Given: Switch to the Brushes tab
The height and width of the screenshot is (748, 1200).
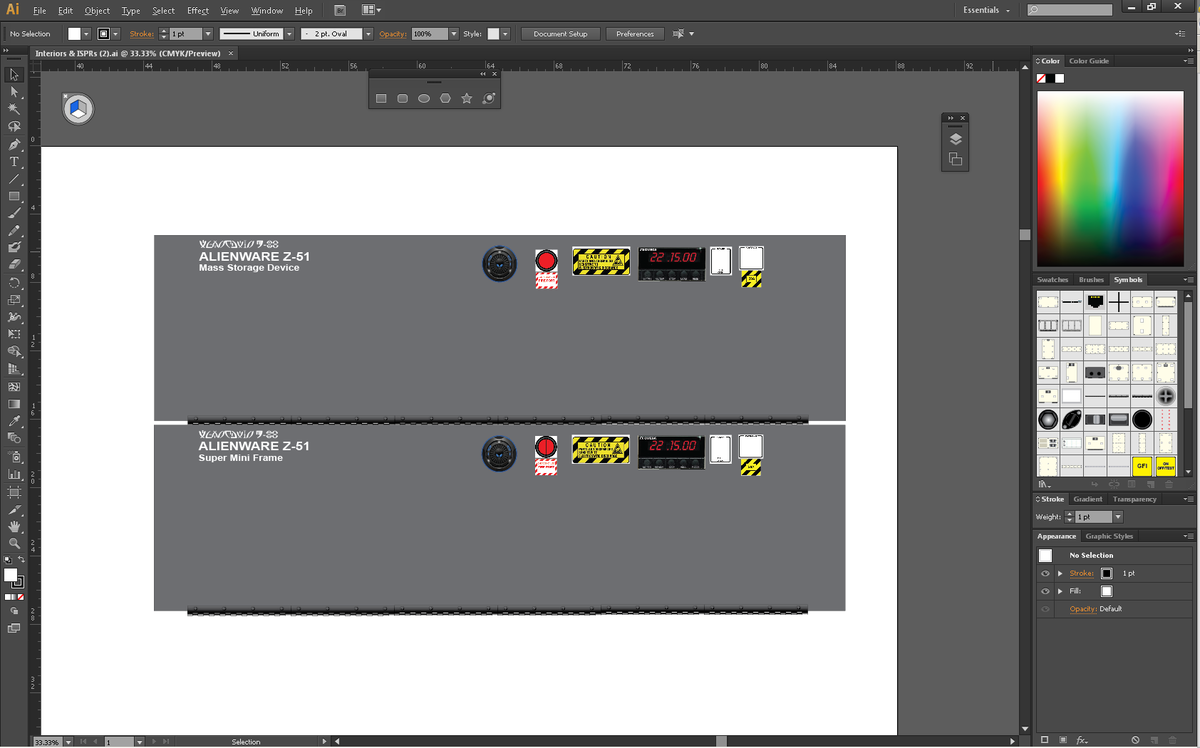Looking at the screenshot, I should [x=1091, y=280].
